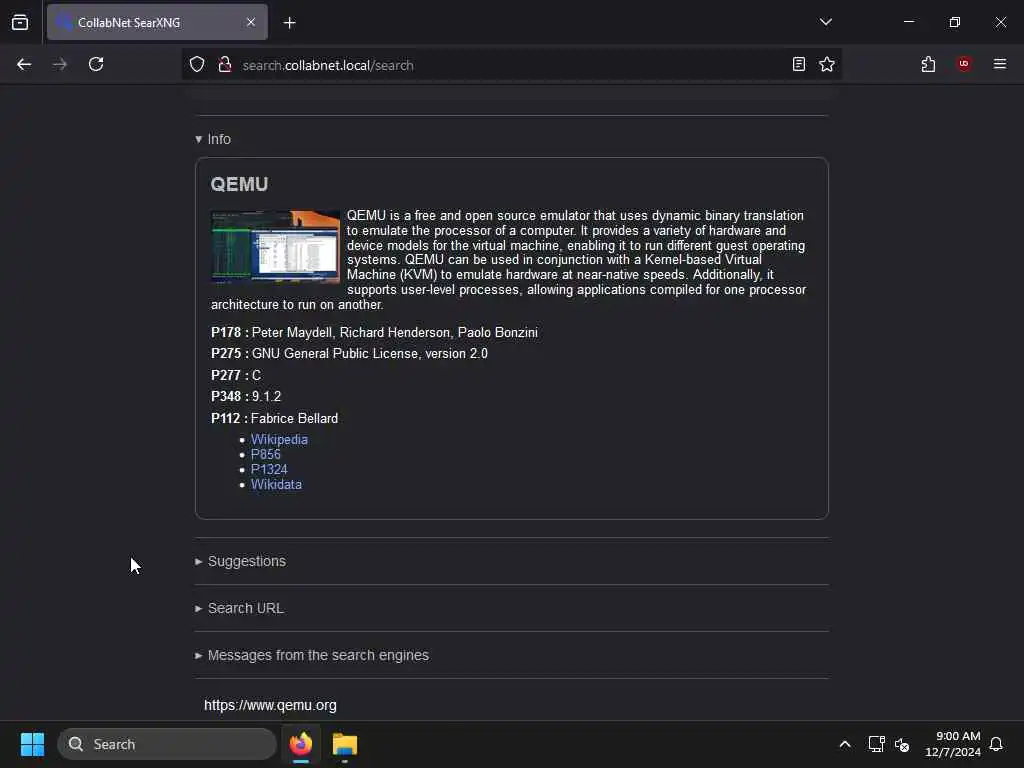Click the P178 developers line
Image resolution: width=1024 pixels, height=768 pixels.
pyautogui.click(x=374, y=332)
